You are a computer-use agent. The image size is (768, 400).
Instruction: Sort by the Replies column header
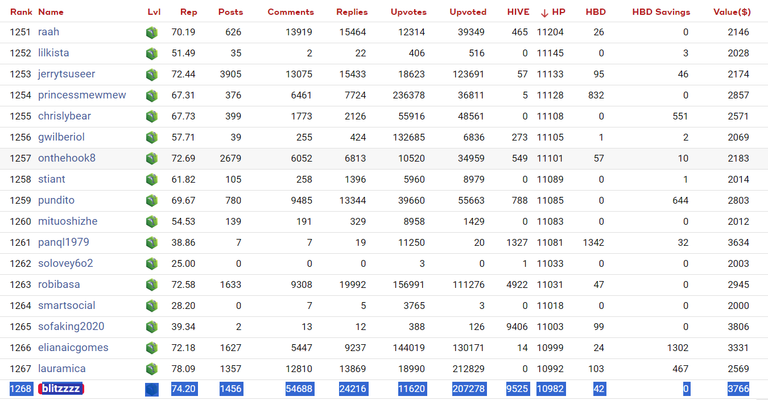point(352,12)
